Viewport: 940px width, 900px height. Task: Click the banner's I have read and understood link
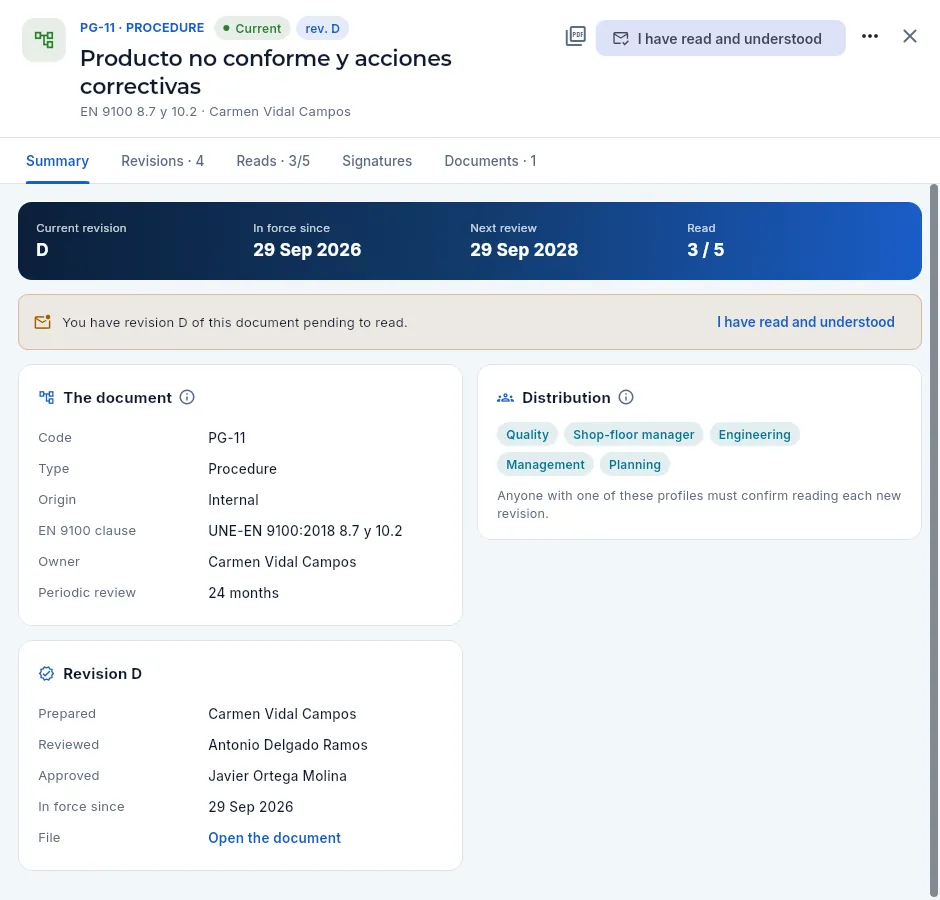(806, 322)
